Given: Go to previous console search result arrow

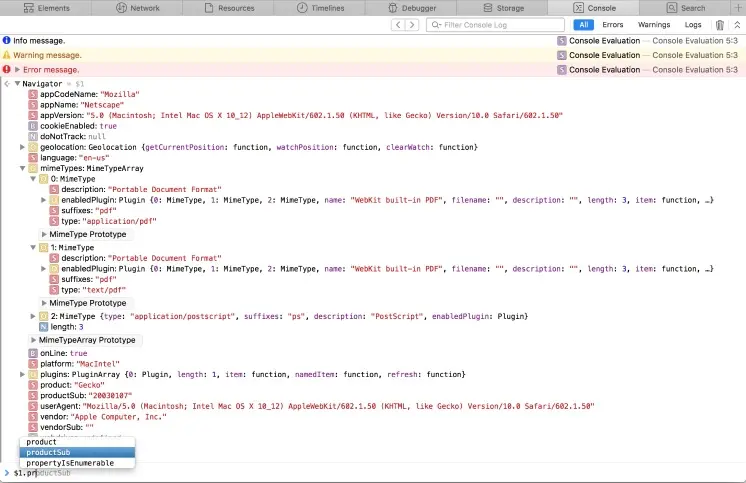Looking at the screenshot, I should pyautogui.click(x=398, y=25).
